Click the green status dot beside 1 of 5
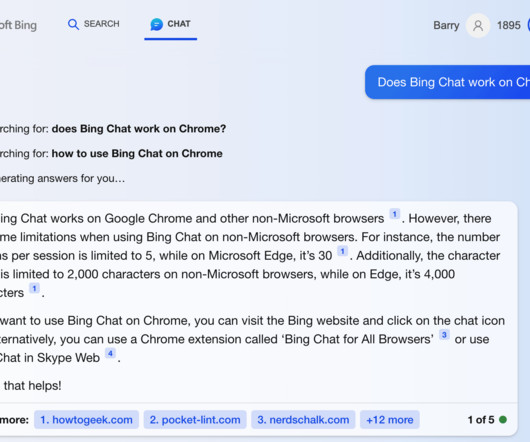The height and width of the screenshot is (442, 530). pos(503,420)
